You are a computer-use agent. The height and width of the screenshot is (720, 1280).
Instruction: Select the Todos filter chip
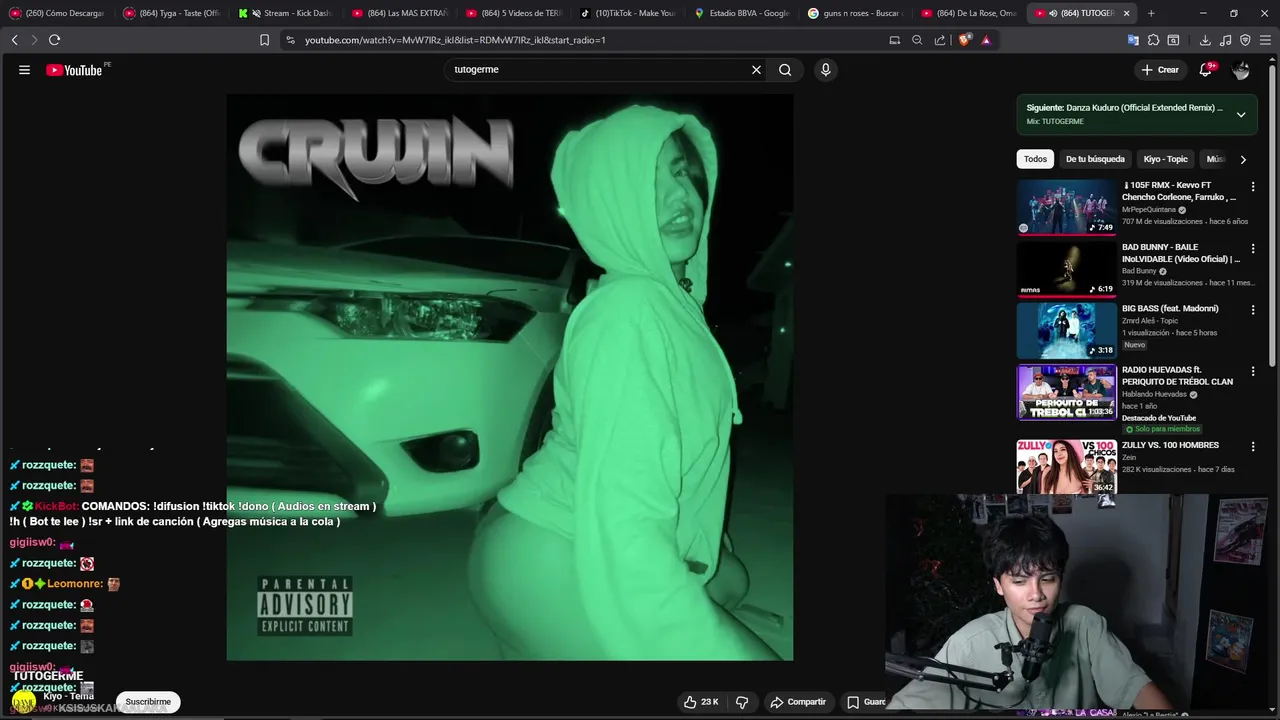[1035, 159]
